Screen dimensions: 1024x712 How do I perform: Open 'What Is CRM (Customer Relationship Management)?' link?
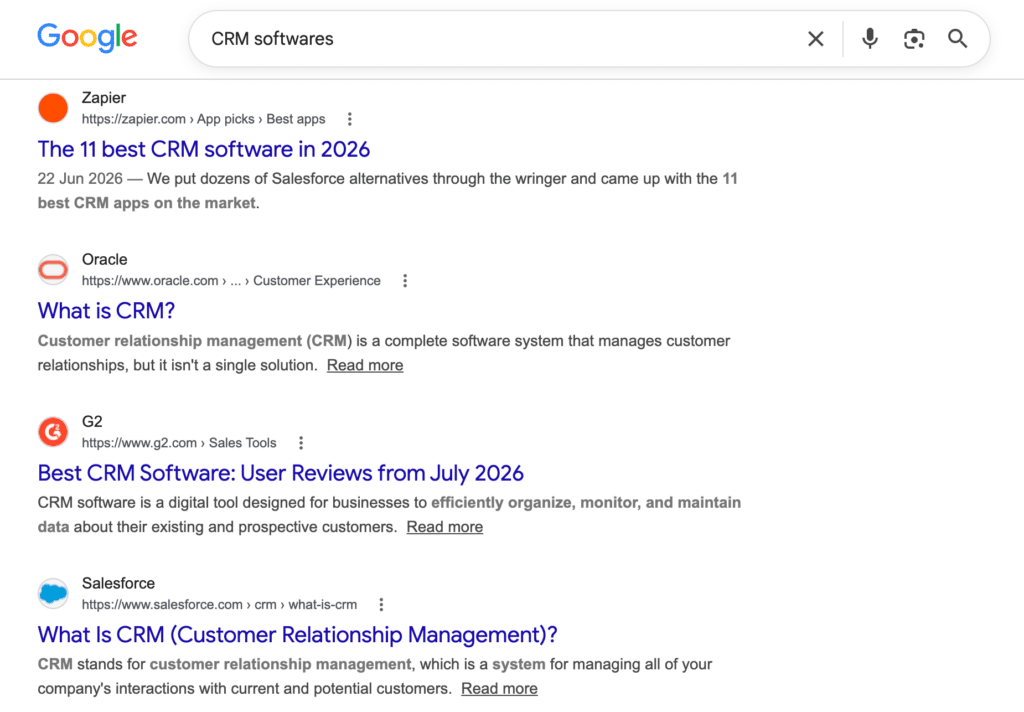[298, 635]
